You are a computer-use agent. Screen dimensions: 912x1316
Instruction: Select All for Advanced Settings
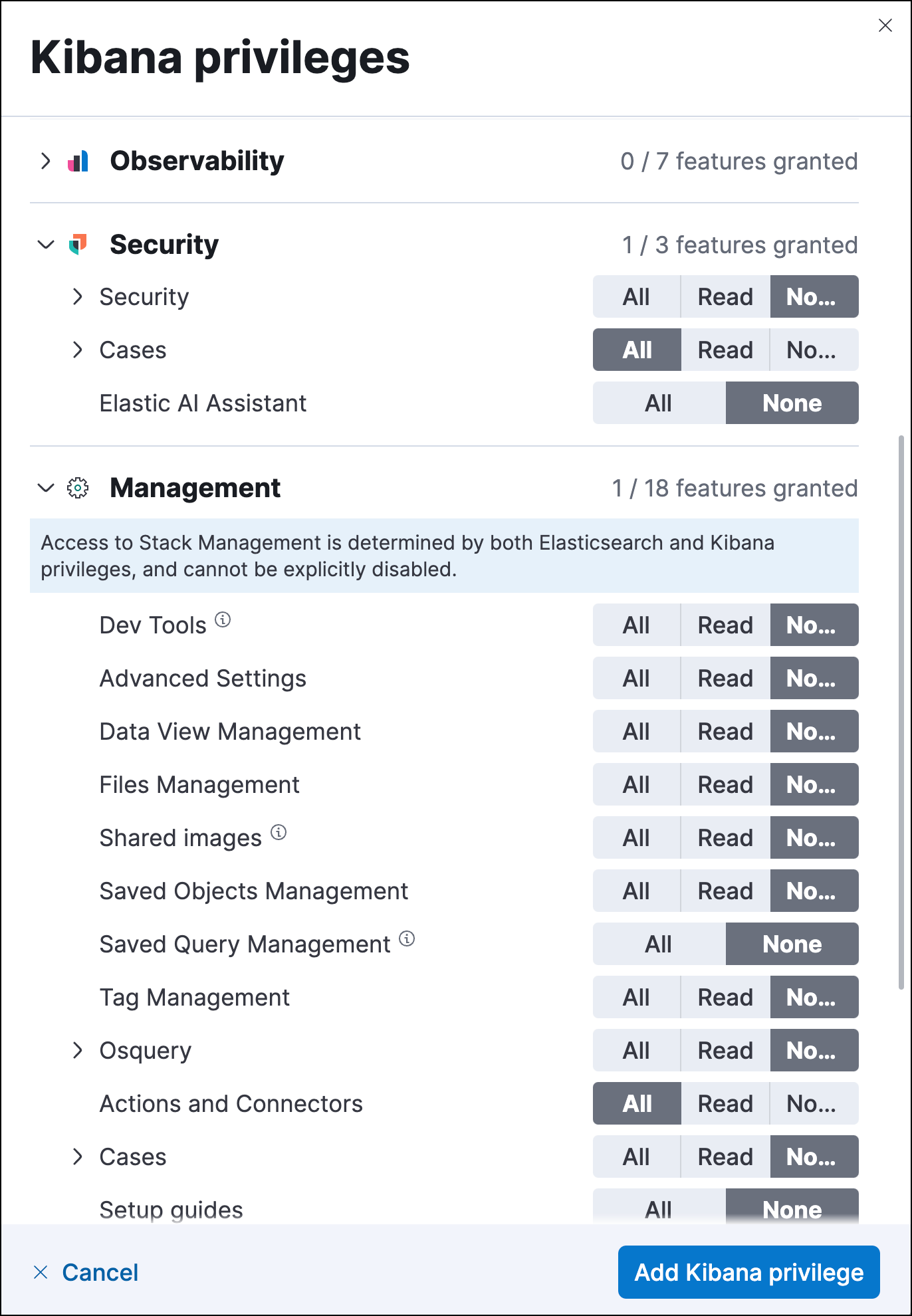[636, 678]
